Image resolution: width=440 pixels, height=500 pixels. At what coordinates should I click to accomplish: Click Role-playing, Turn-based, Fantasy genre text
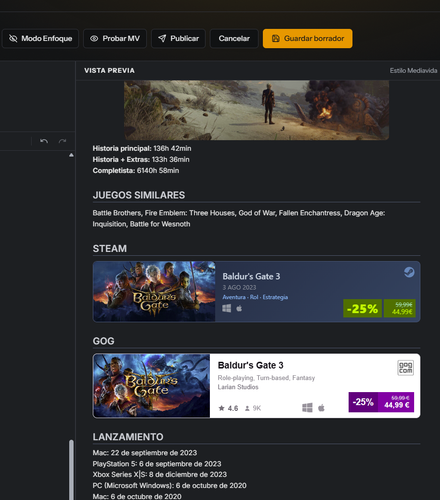click(x=266, y=378)
